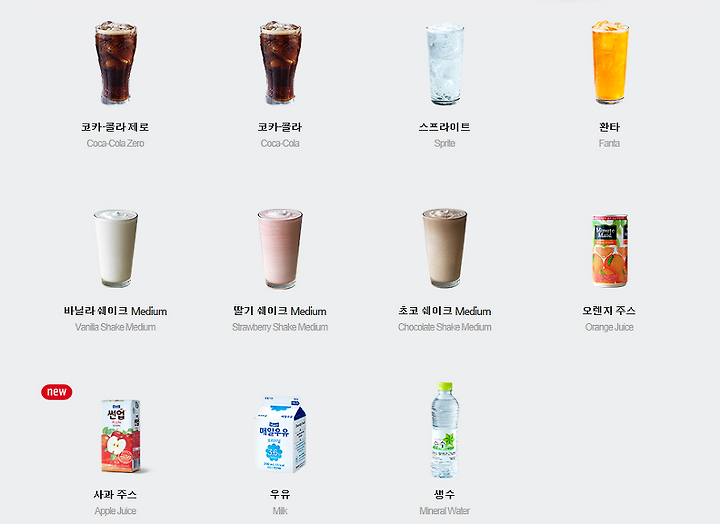Select the Chocolate Shake Medium image

444,248
